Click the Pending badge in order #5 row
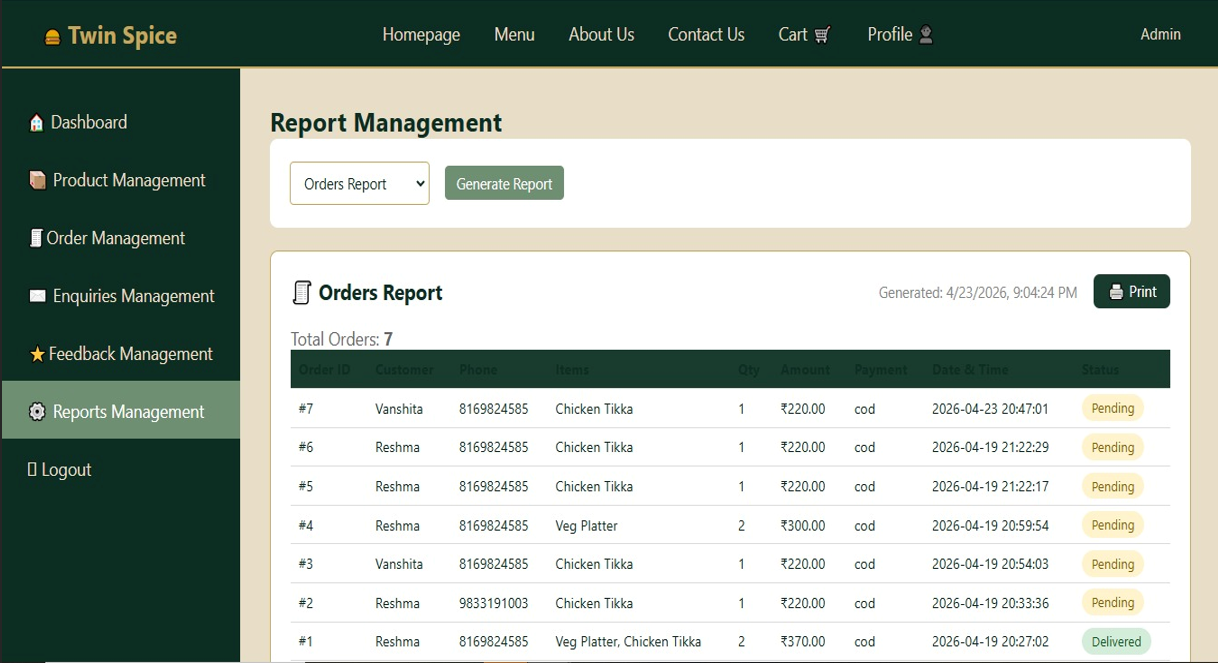Viewport: 1218px width, 663px height. tap(1112, 486)
